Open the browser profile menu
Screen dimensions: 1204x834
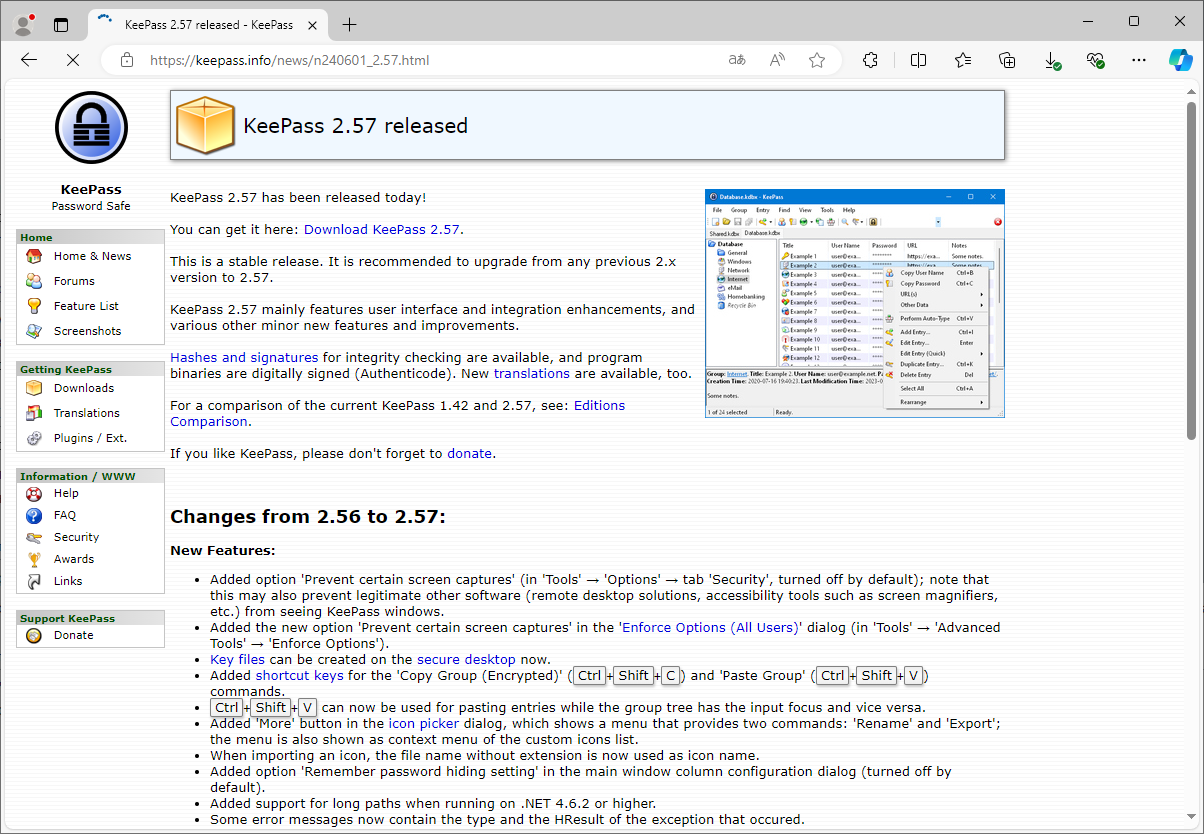(x=23, y=24)
